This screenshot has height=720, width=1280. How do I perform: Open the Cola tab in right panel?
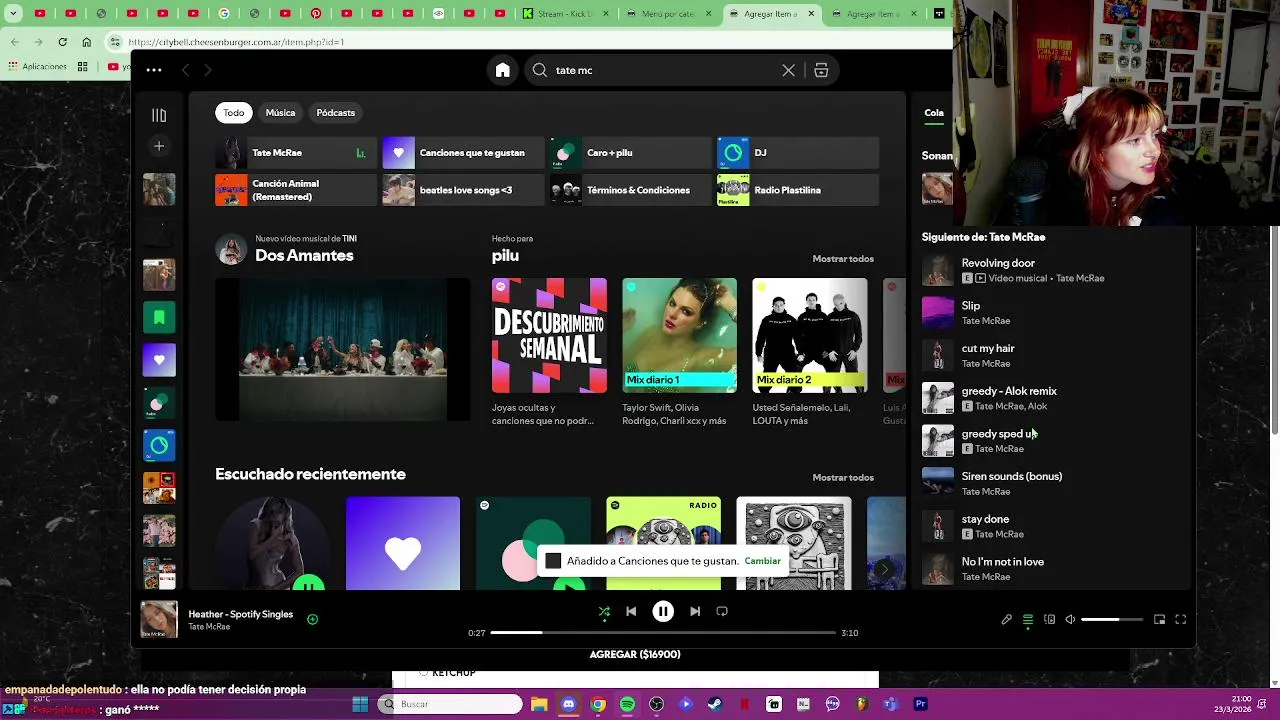933,113
